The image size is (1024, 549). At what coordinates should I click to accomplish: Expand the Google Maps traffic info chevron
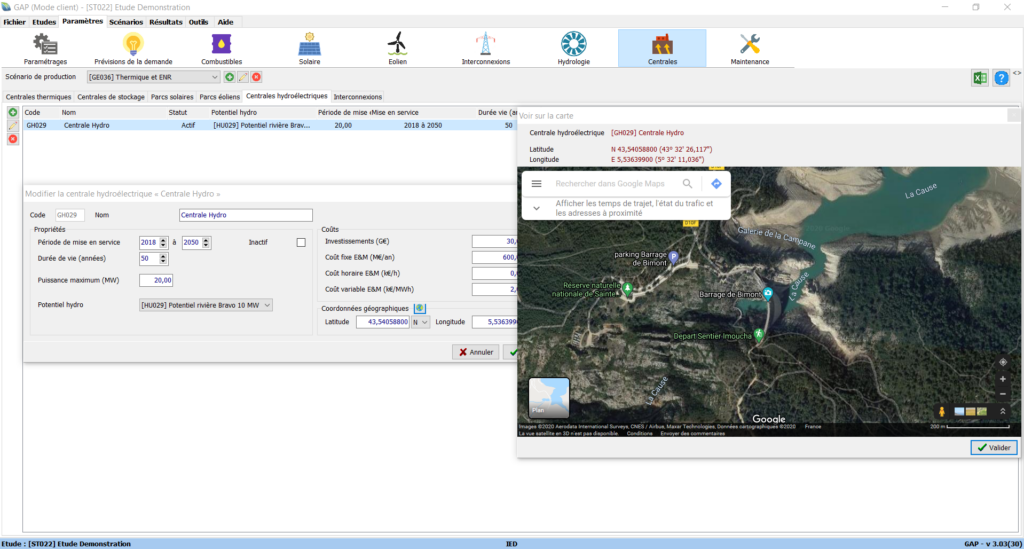(x=536, y=208)
